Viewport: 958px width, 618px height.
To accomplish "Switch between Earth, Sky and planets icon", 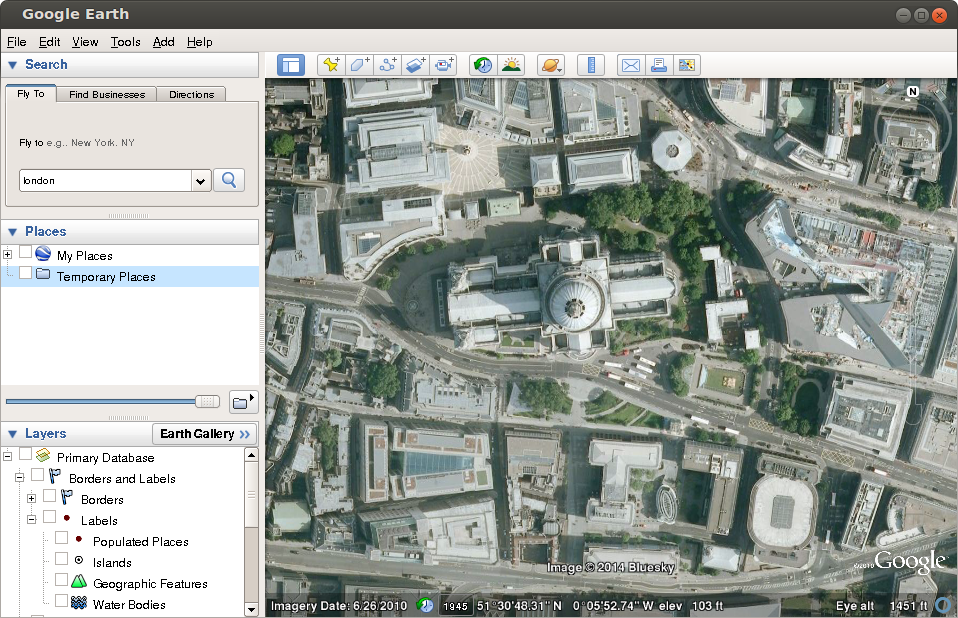I will click(550, 65).
